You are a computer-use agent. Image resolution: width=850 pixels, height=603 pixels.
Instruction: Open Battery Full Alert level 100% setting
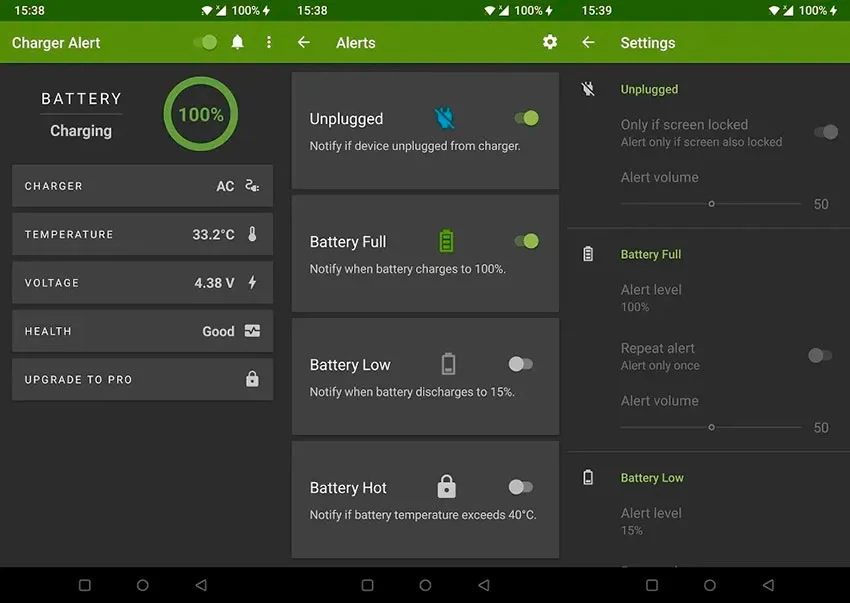(651, 298)
